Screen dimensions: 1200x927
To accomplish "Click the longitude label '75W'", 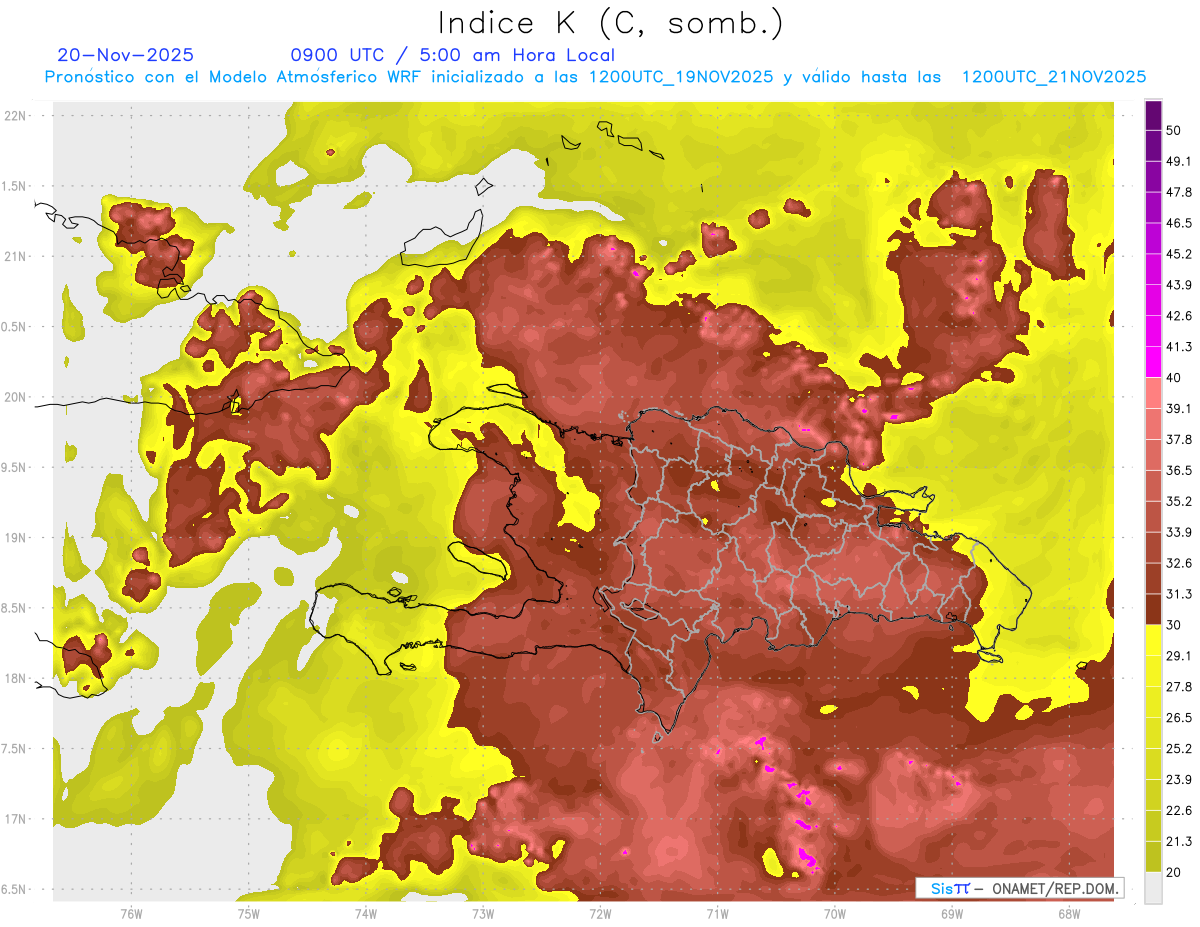I will [249, 914].
